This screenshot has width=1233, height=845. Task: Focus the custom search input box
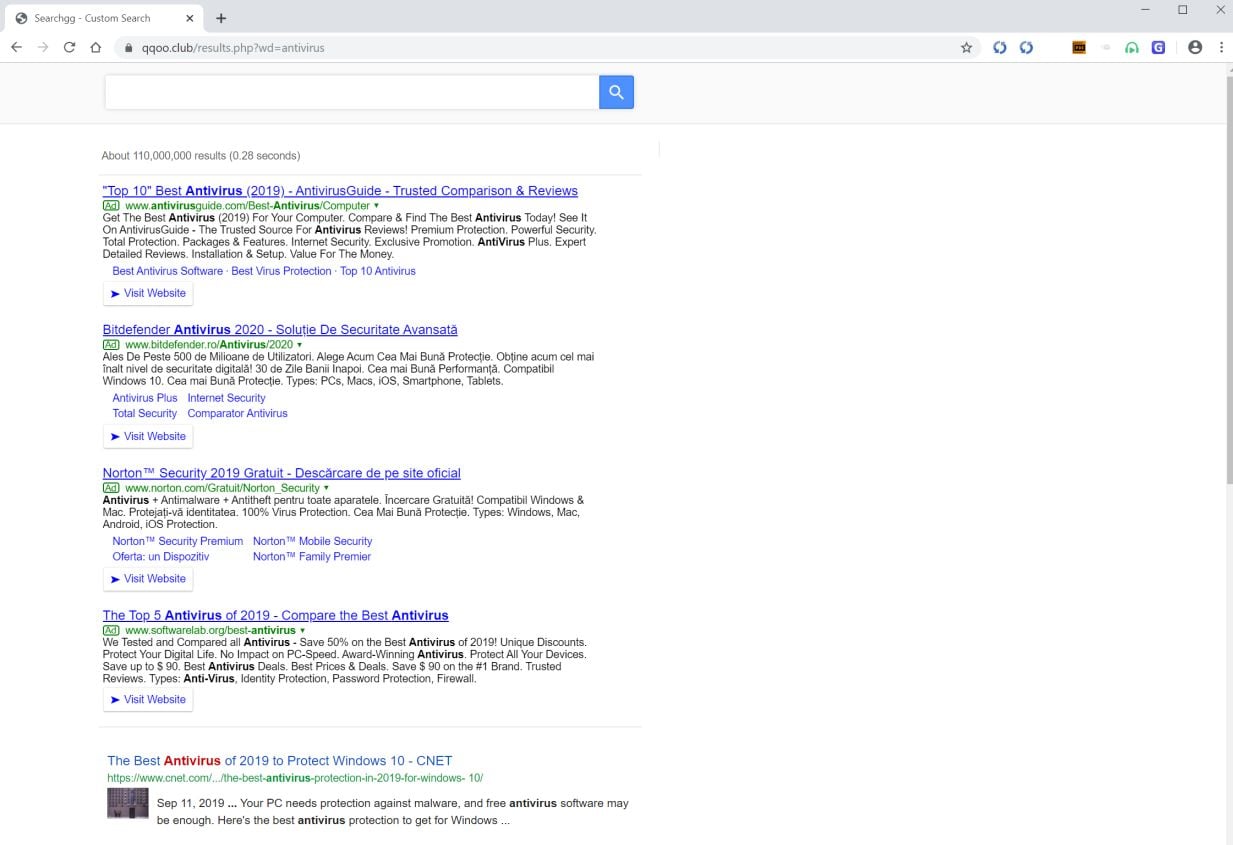coord(351,92)
